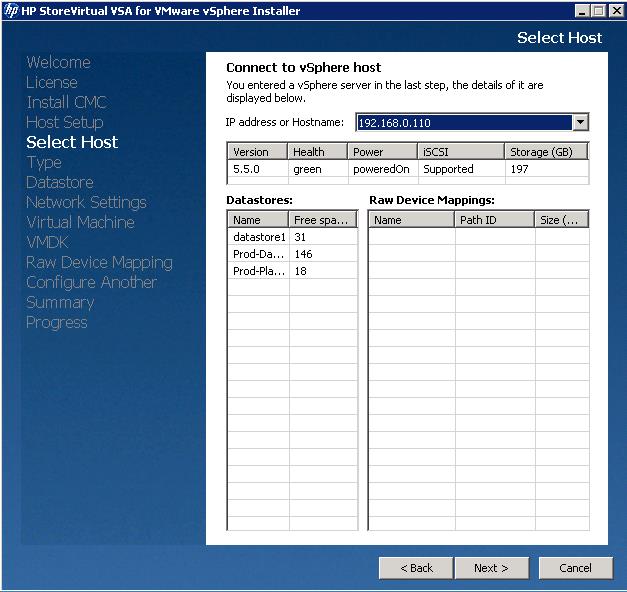This screenshot has width=627, height=592.
Task: Click the Select Host sidebar step
Action: point(72,142)
